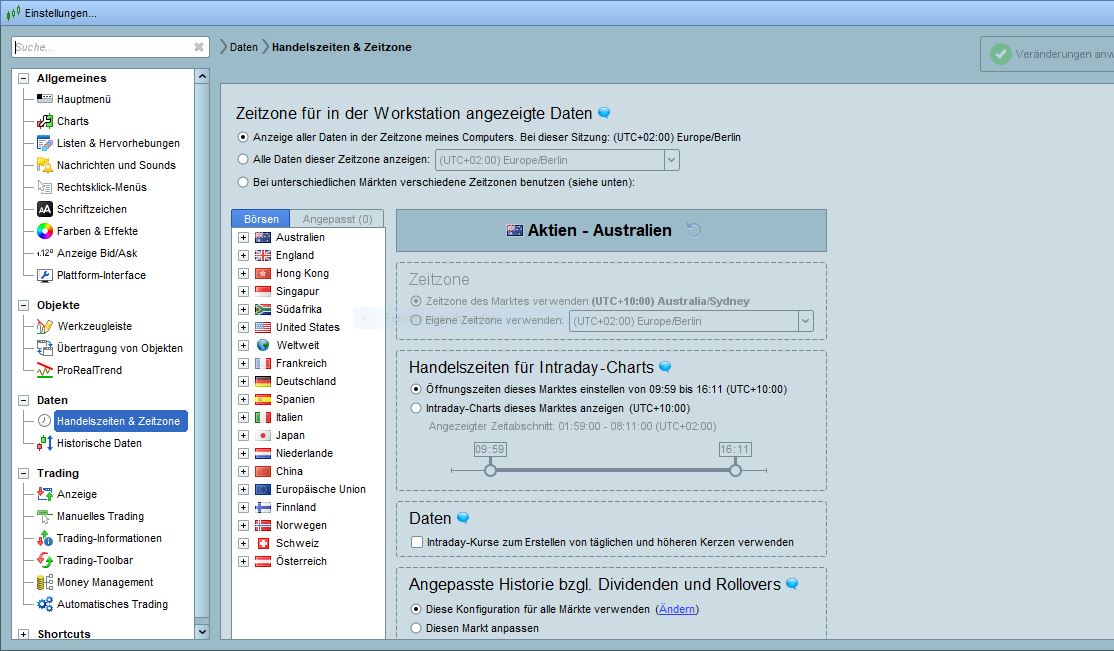Switch to the Börsen tab

click(261, 219)
